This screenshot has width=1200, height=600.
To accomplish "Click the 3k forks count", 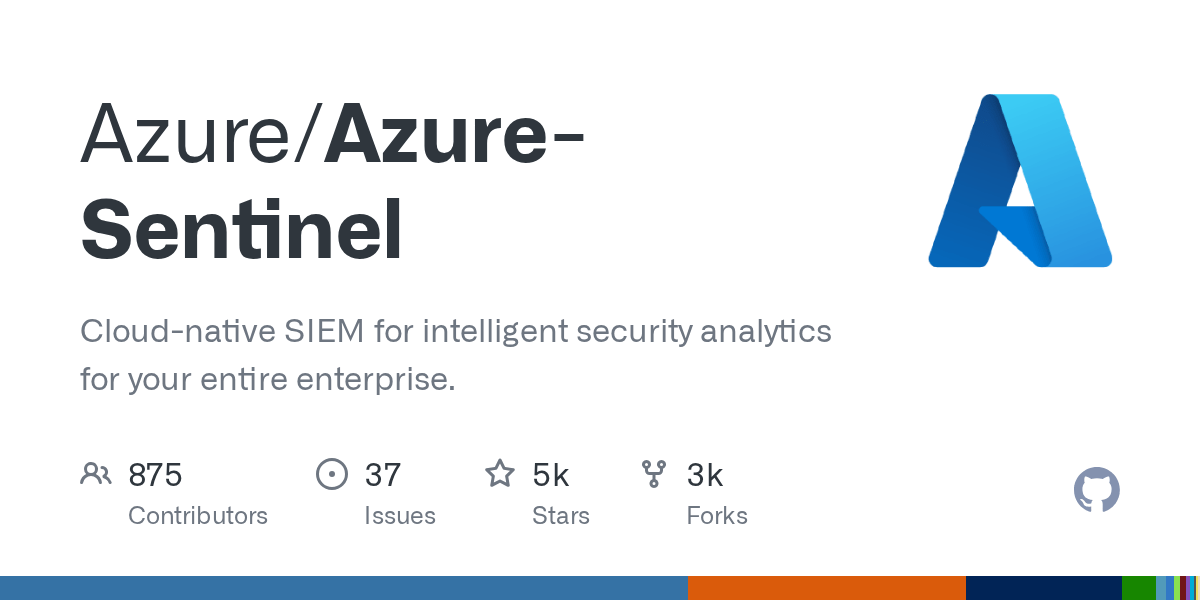I will (x=705, y=475).
